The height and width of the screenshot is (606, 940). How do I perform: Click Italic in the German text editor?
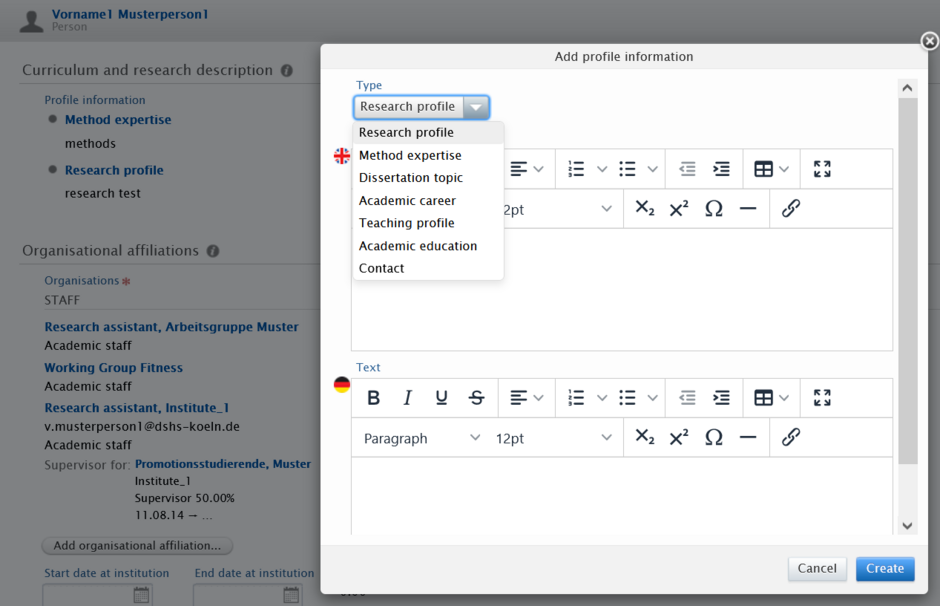(x=408, y=398)
